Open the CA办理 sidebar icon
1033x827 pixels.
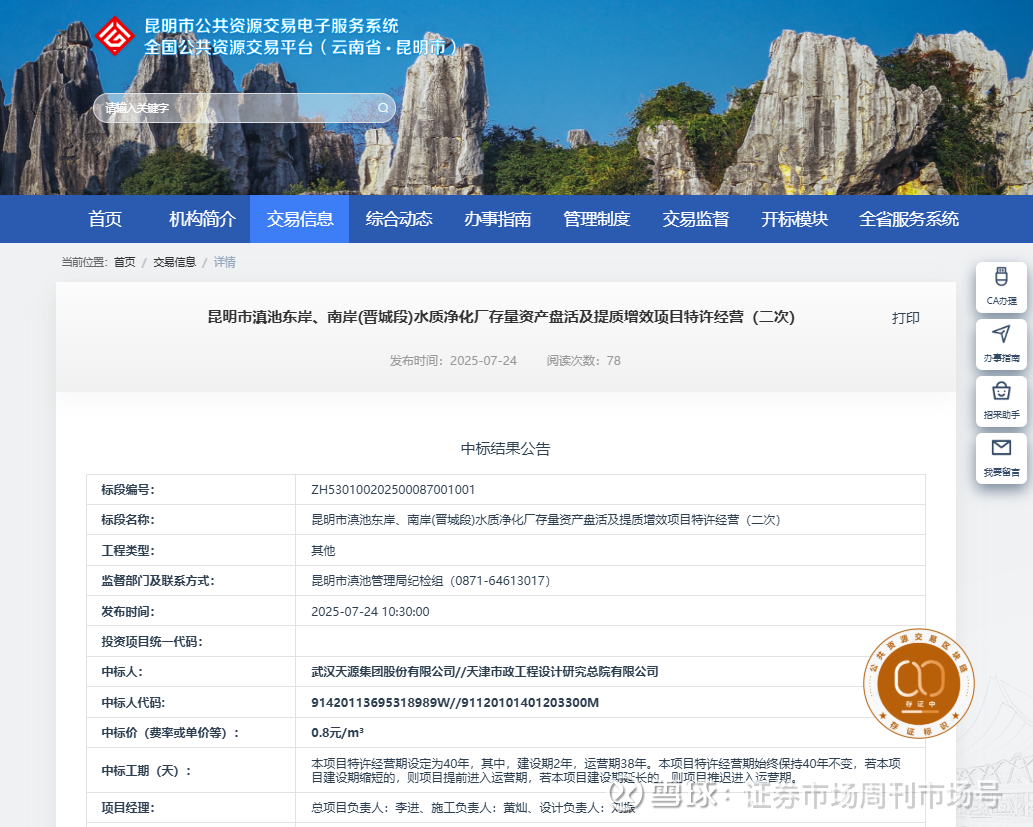click(x=1001, y=287)
